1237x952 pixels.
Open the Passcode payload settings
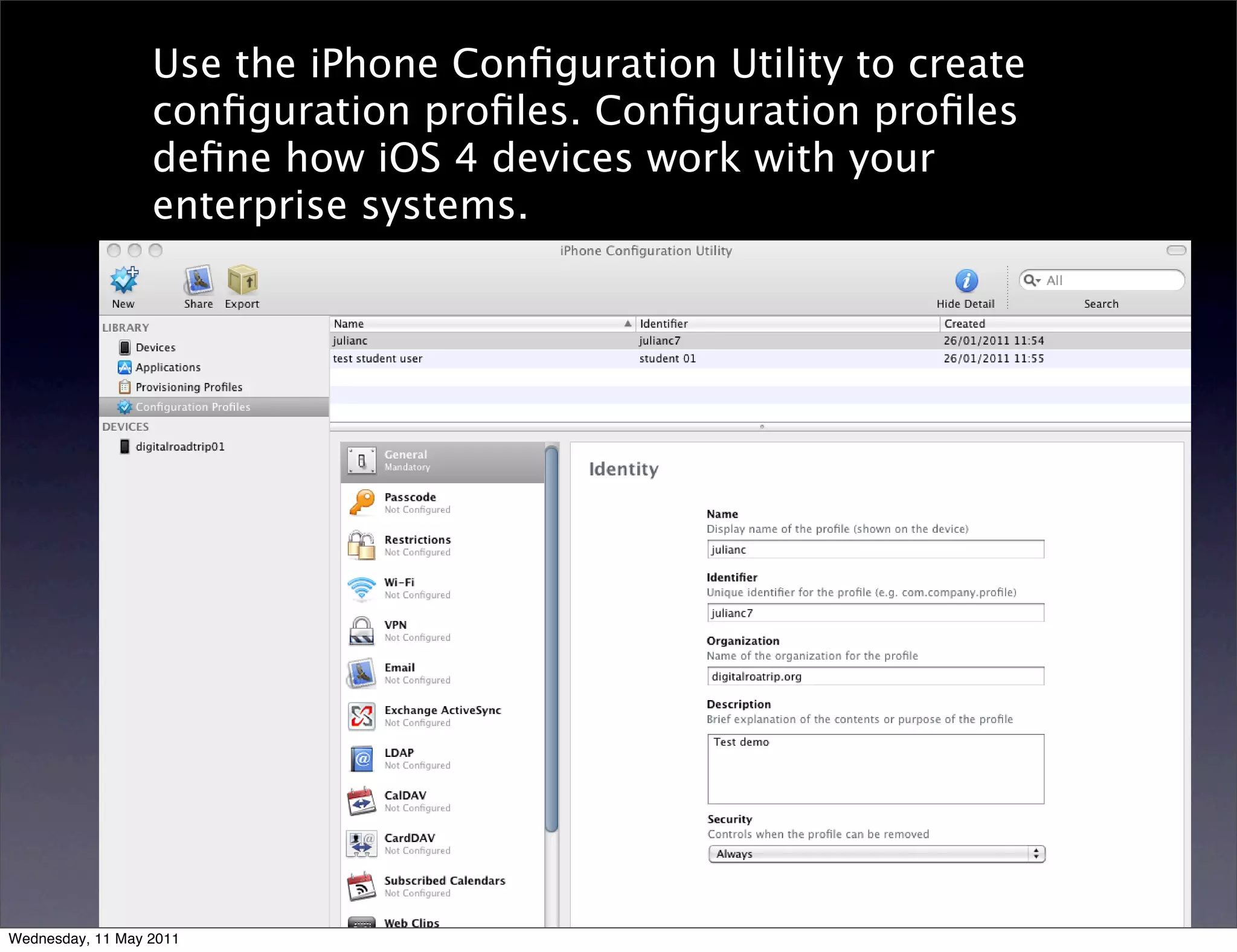click(x=442, y=503)
